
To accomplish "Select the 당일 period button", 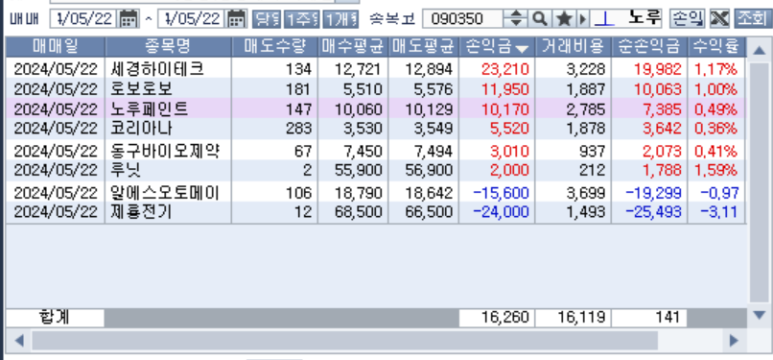I will click(267, 19).
